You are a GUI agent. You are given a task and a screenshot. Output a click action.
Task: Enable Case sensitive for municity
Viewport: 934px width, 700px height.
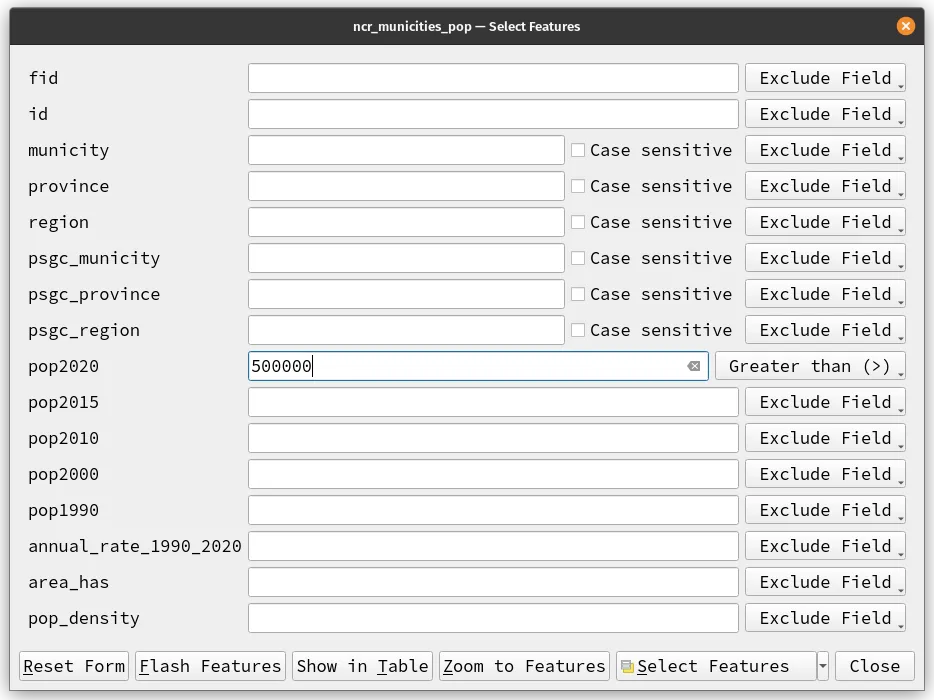pyautogui.click(x=578, y=150)
